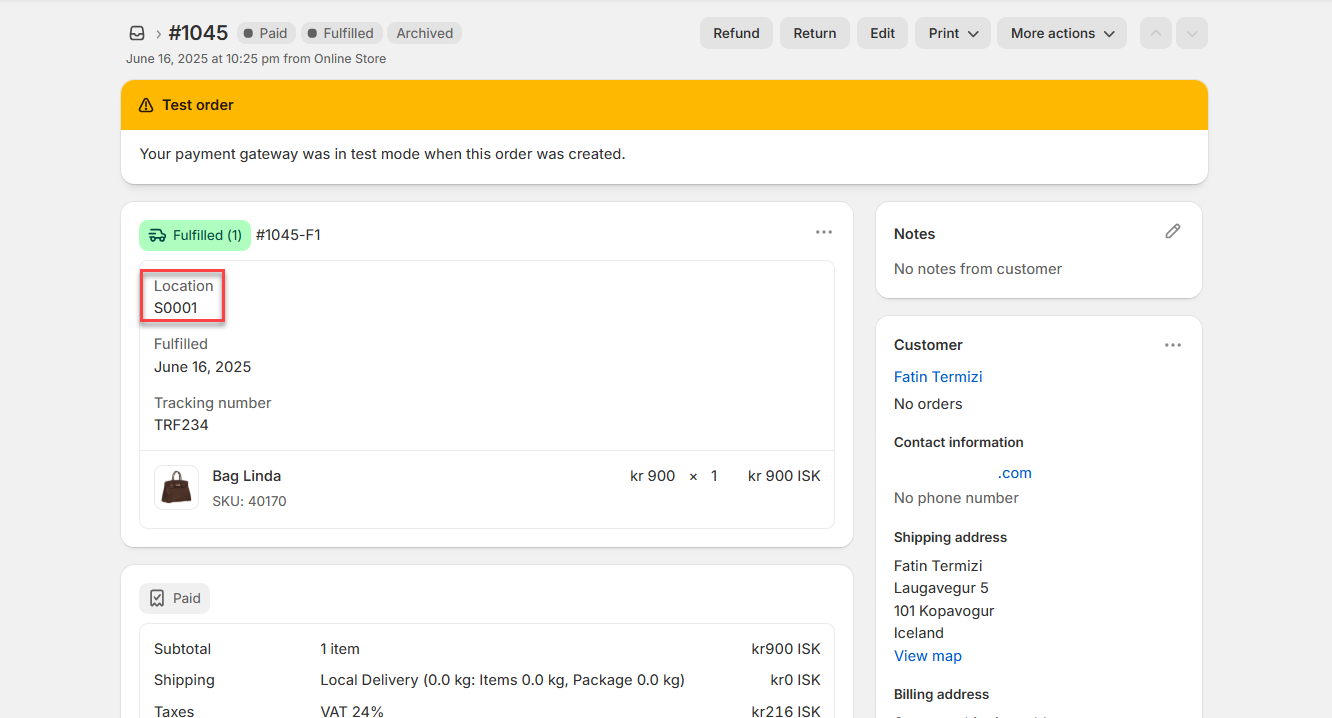Click the customer email link
The width and height of the screenshot is (1332, 718).
click(x=1013, y=473)
